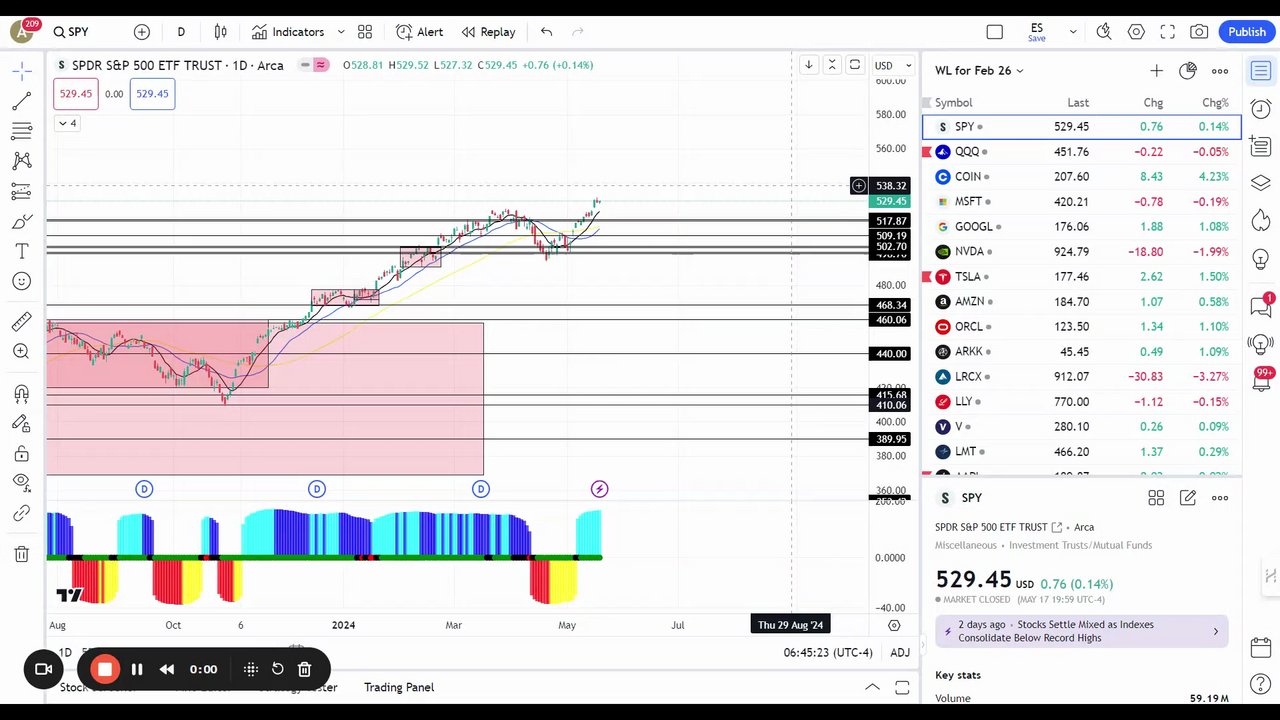
Task: Enter fullscreen mode icon
Action: (1167, 32)
